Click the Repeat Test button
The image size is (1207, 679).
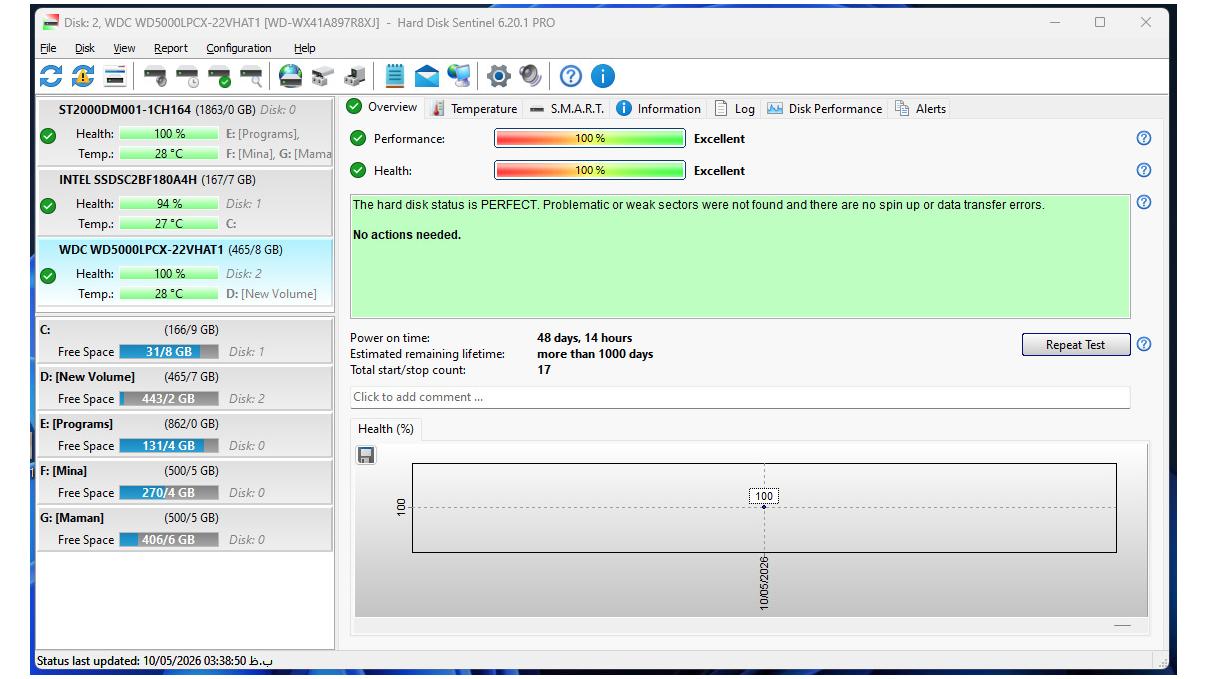coord(1075,344)
